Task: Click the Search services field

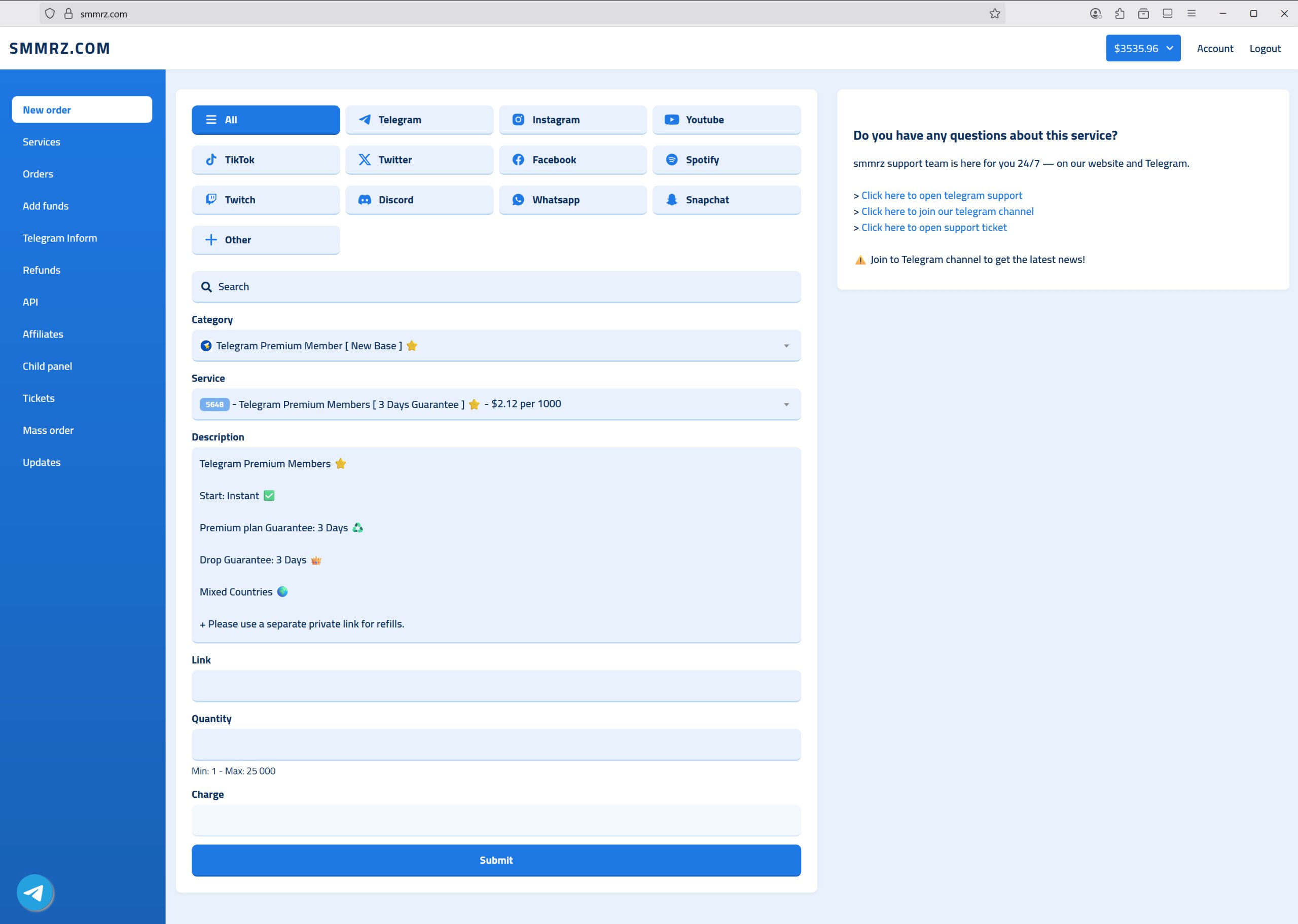Action: pyautogui.click(x=496, y=287)
